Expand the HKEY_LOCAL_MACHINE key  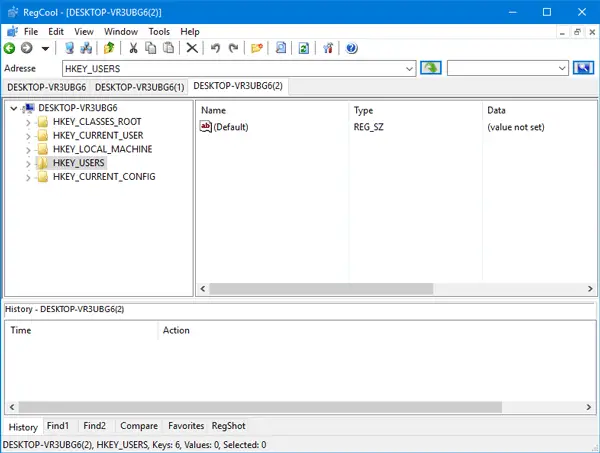tap(28, 149)
